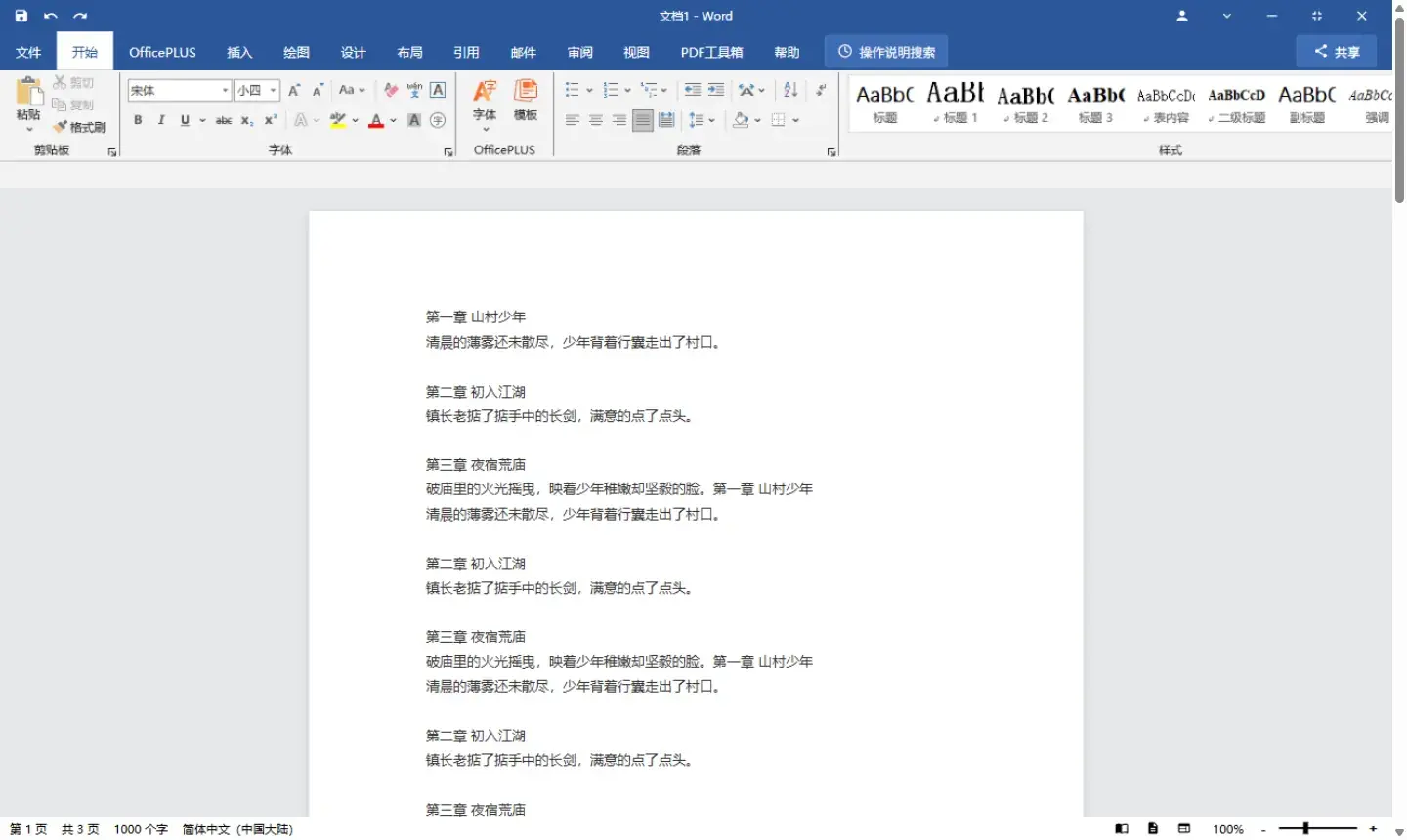Click the 共享 share button
1407x840 pixels.
(x=1337, y=52)
